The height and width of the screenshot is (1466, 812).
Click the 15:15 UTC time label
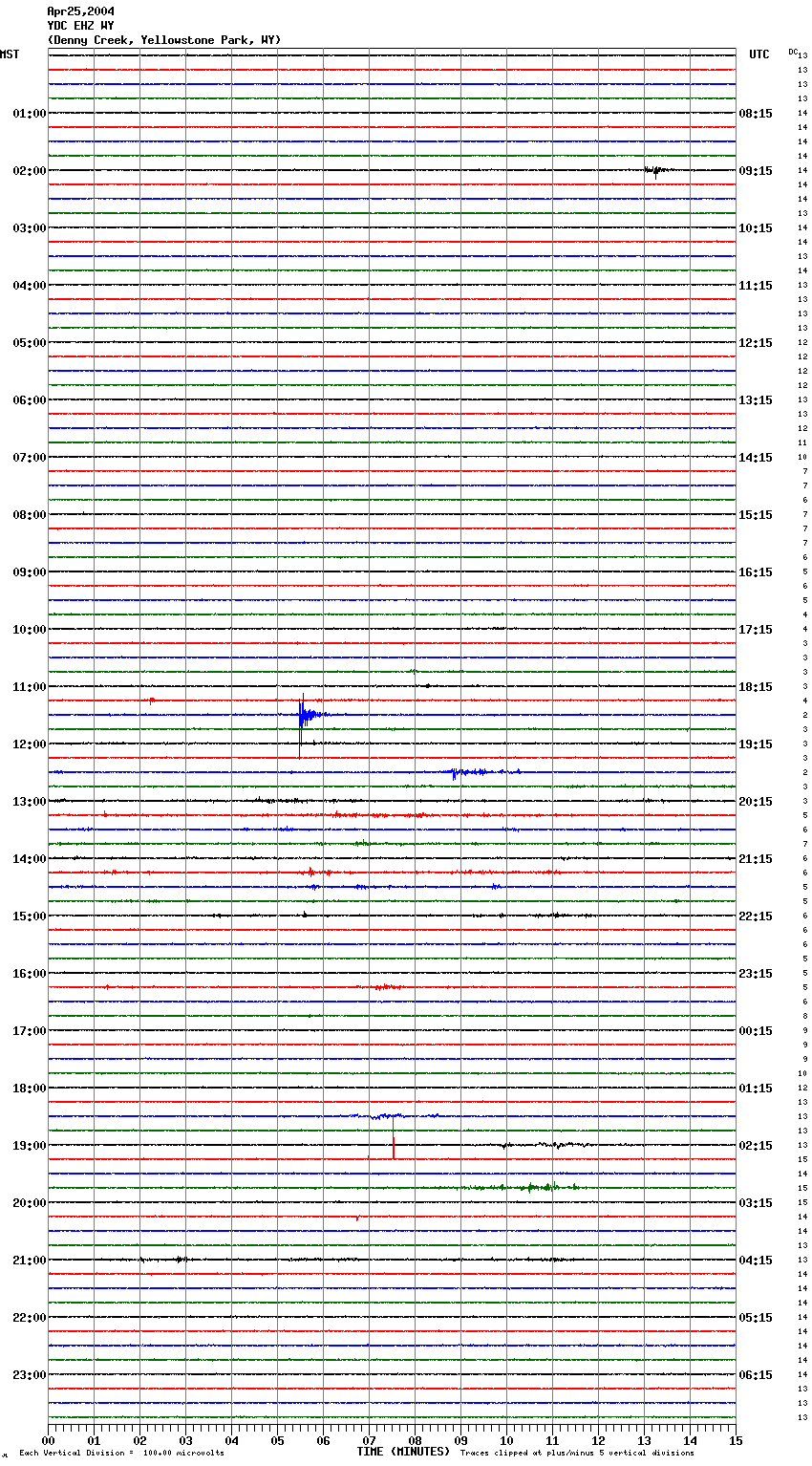pyautogui.click(x=756, y=515)
